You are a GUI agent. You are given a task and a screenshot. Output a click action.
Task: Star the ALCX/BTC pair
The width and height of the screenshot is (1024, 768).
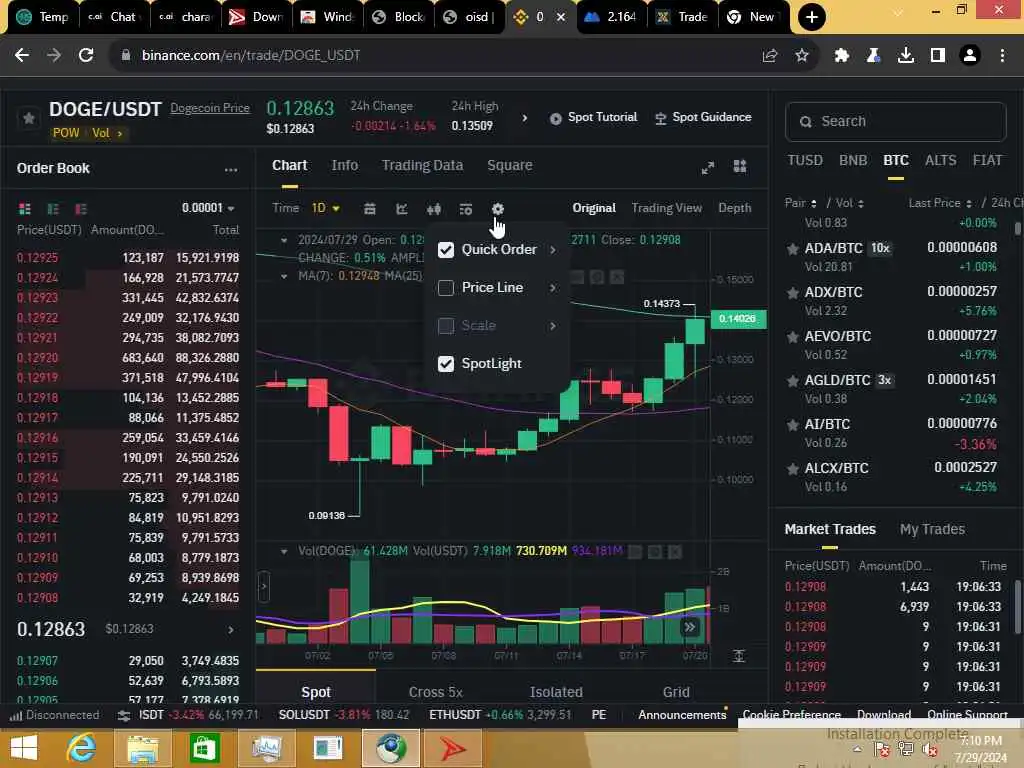pyautogui.click(x=793, y=469)
